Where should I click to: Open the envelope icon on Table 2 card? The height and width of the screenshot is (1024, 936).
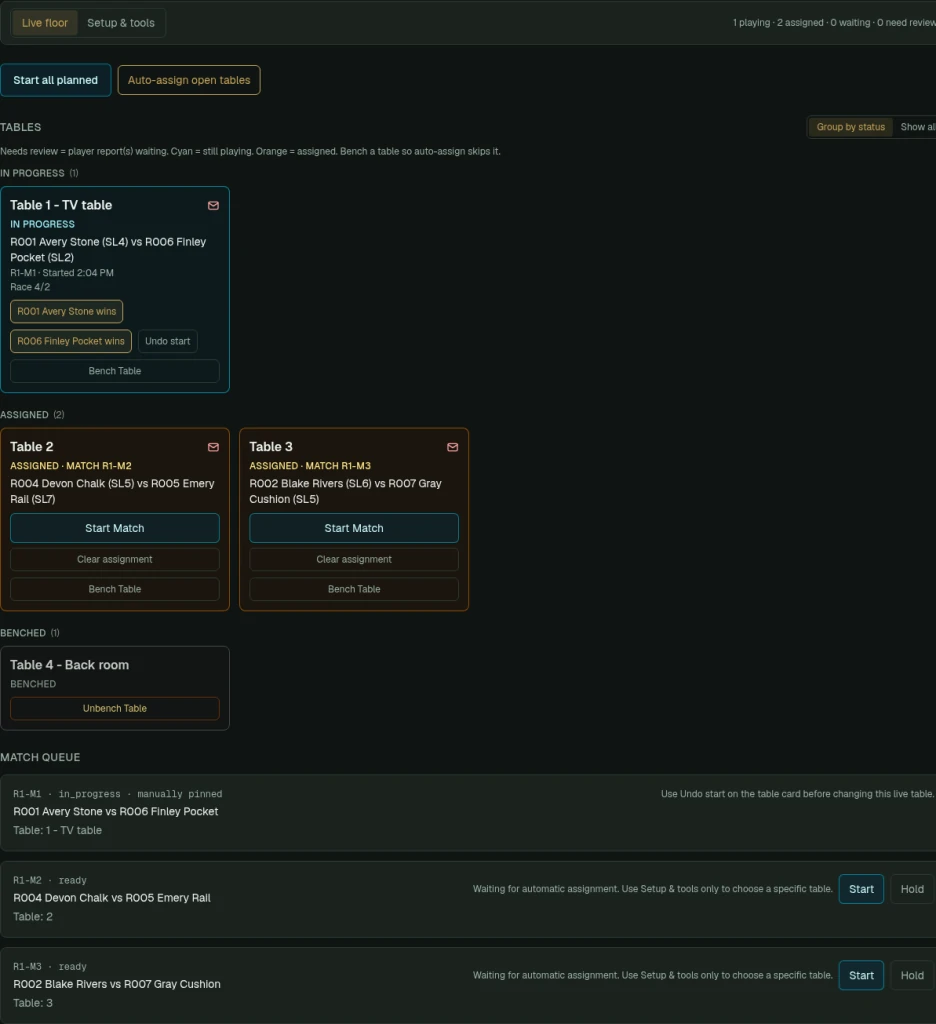pos(213,447)
